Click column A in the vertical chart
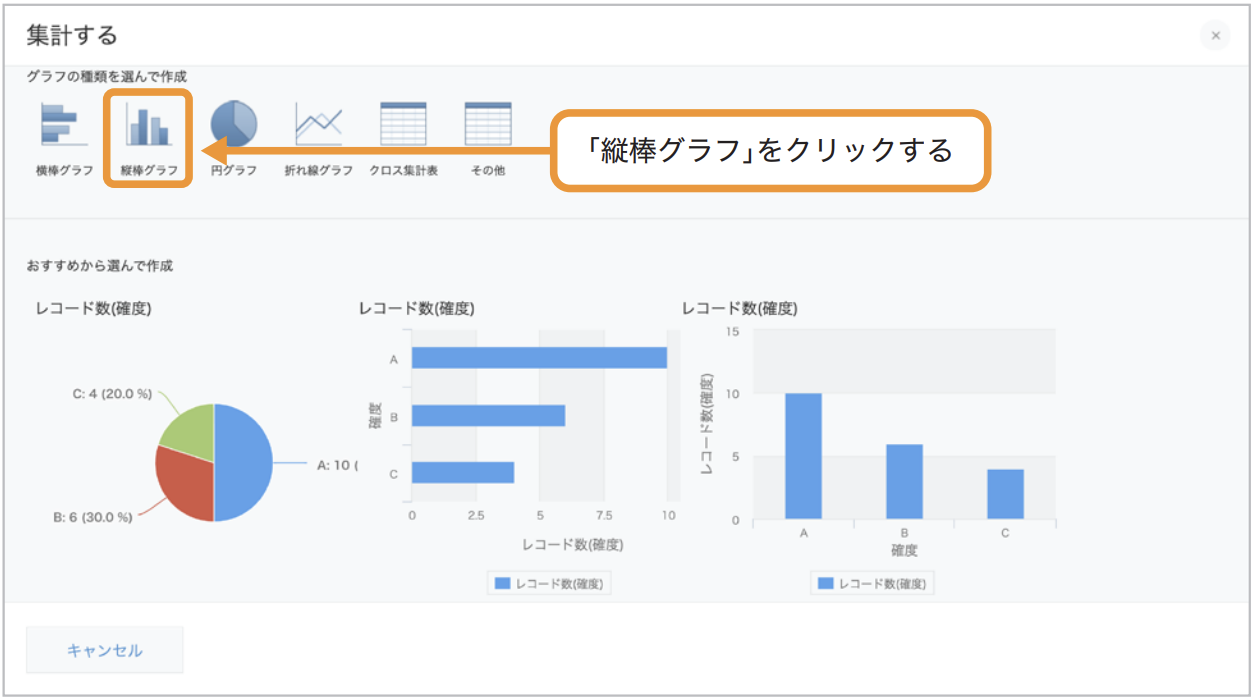 pos(803,456)
